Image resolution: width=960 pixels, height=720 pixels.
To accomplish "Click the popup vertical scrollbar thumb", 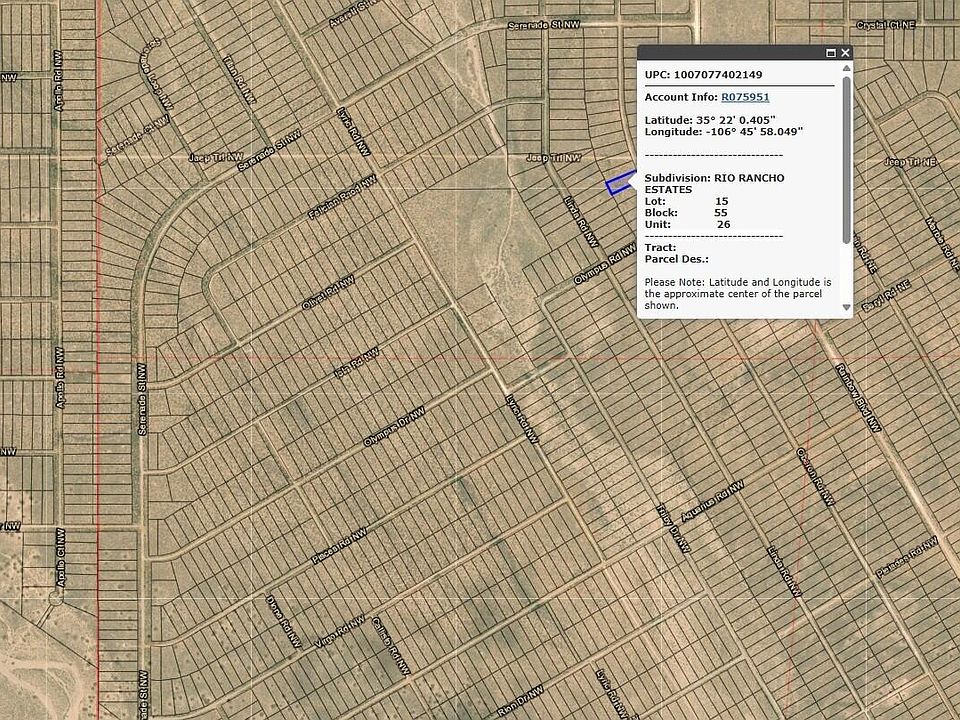I will tap(847, 159).
